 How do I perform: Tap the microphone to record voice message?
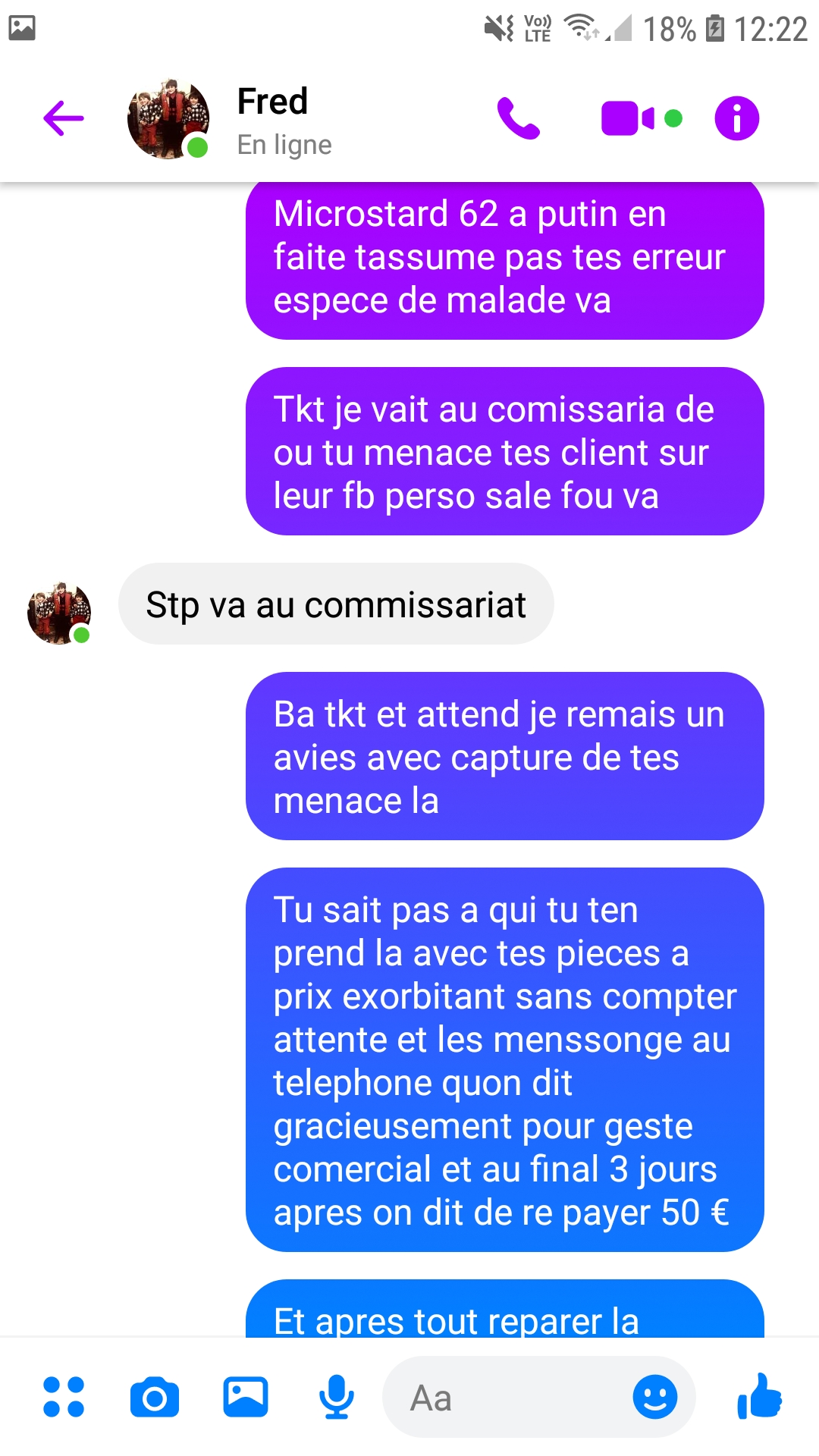(337, 1397)
